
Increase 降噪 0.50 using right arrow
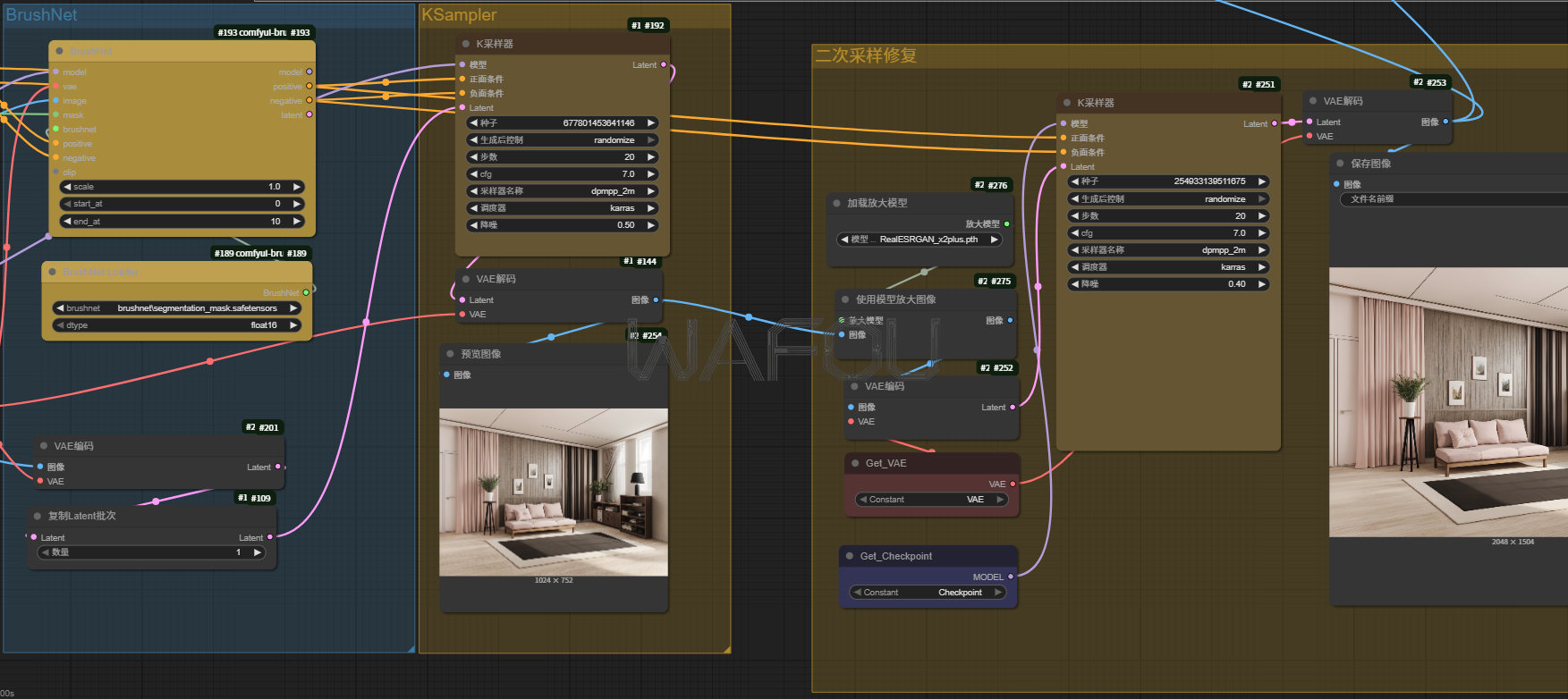651,225
